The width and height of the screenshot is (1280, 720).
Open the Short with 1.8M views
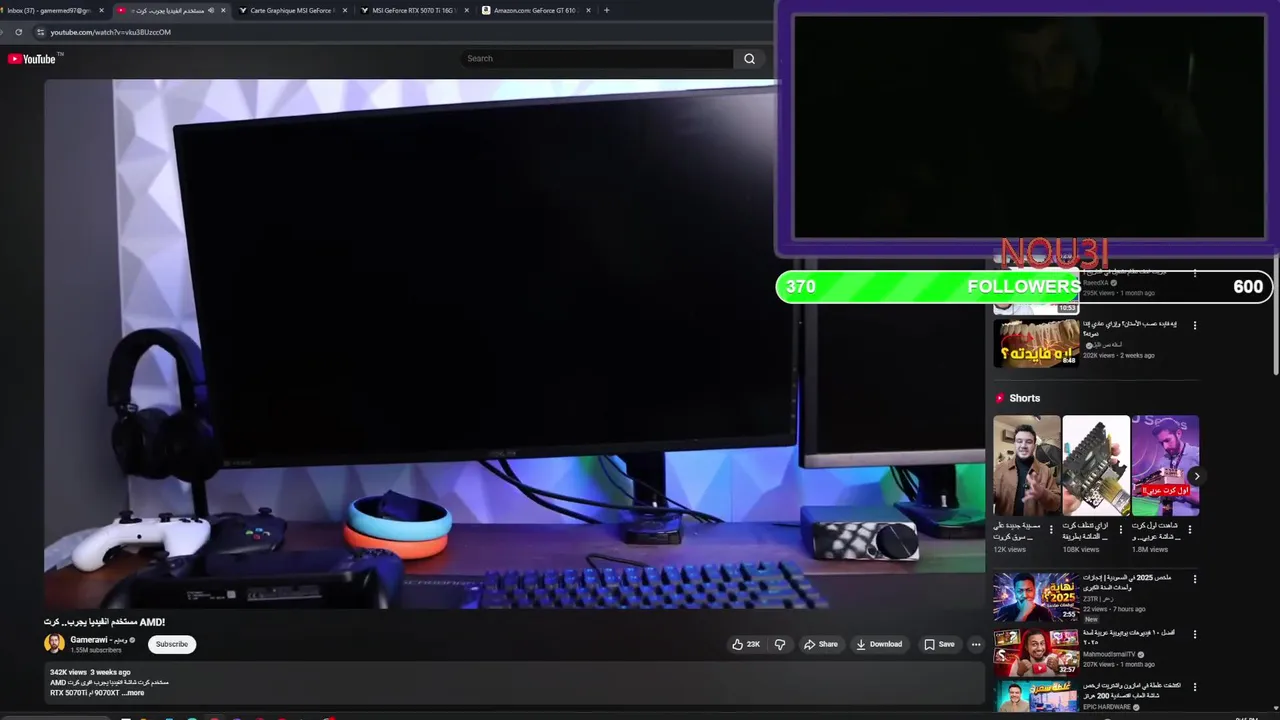coord(1165,465)
